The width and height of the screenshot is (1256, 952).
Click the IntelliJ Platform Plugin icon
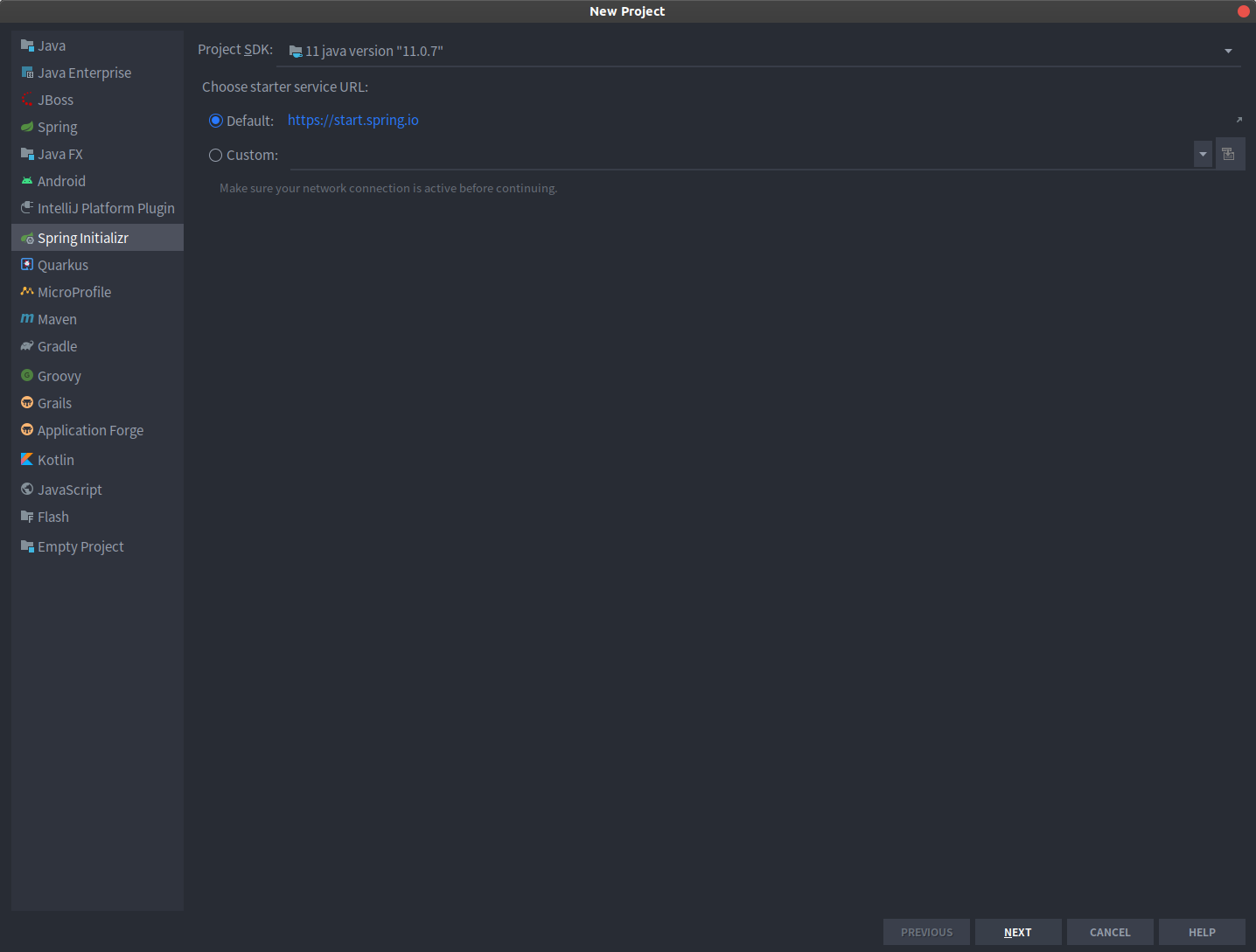[27, 208]
